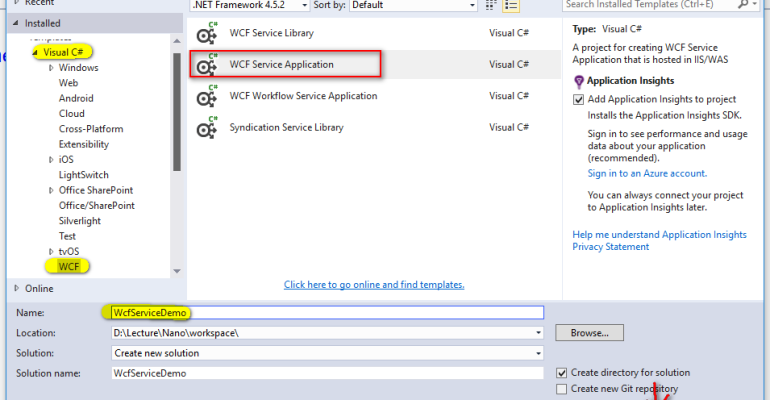Select the Android category

(76, 98)
